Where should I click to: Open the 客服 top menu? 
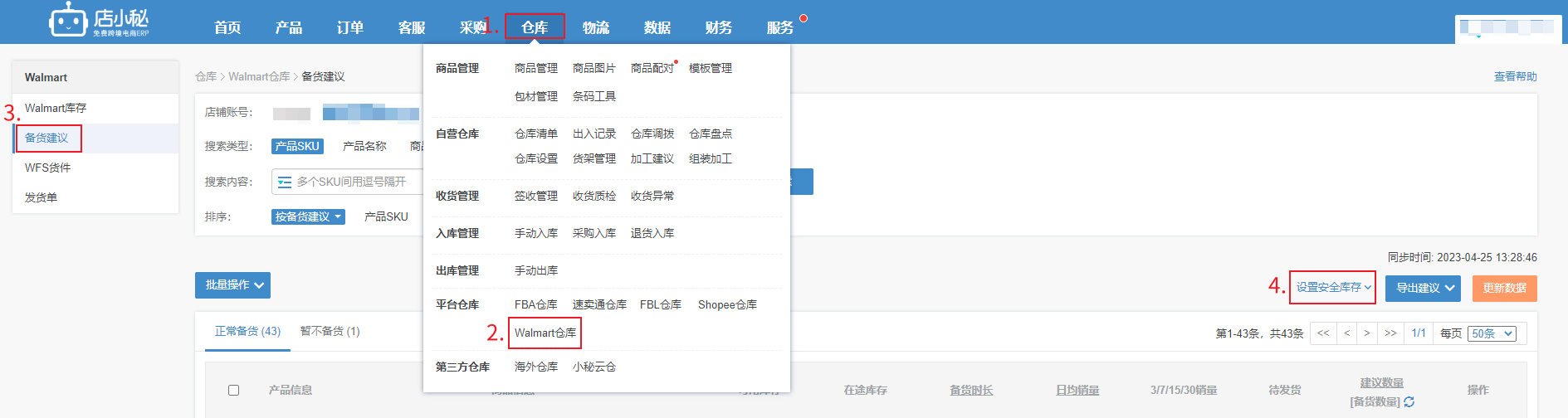pyautogui.click(x=412, y=27)
